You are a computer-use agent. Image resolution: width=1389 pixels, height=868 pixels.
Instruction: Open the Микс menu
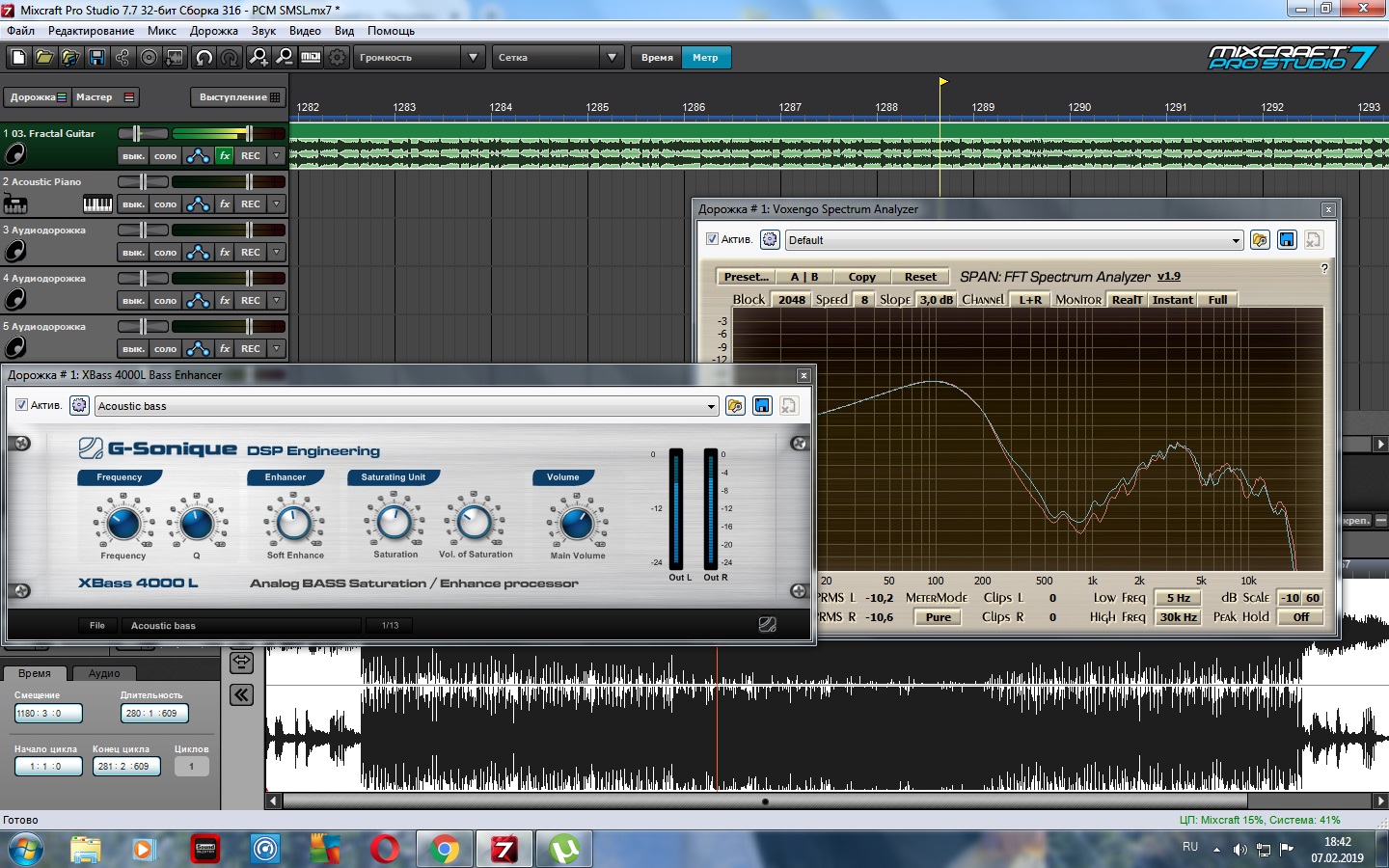[162, 31]
